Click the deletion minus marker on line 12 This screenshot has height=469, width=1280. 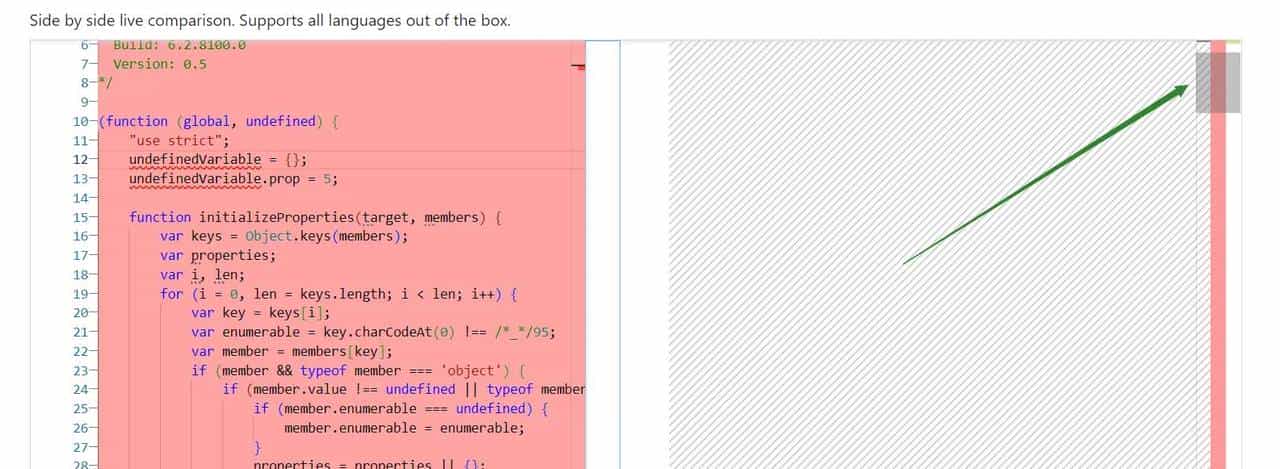(x=93, y=160)
